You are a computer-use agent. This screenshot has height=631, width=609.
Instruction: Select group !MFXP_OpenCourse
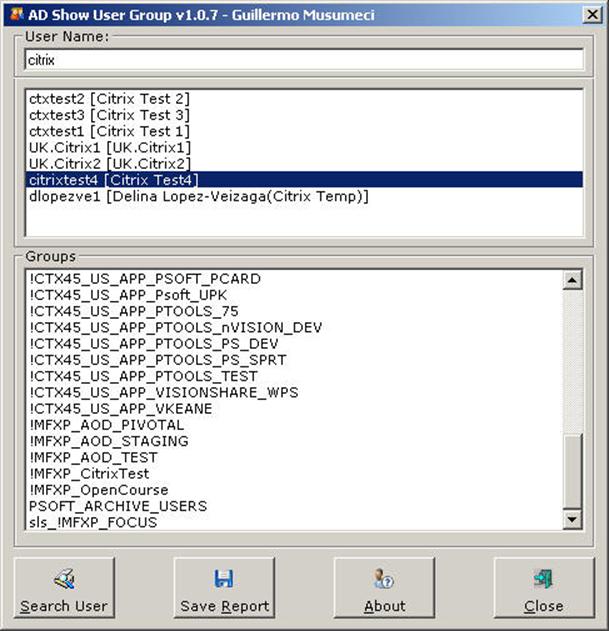coord(294,490)
